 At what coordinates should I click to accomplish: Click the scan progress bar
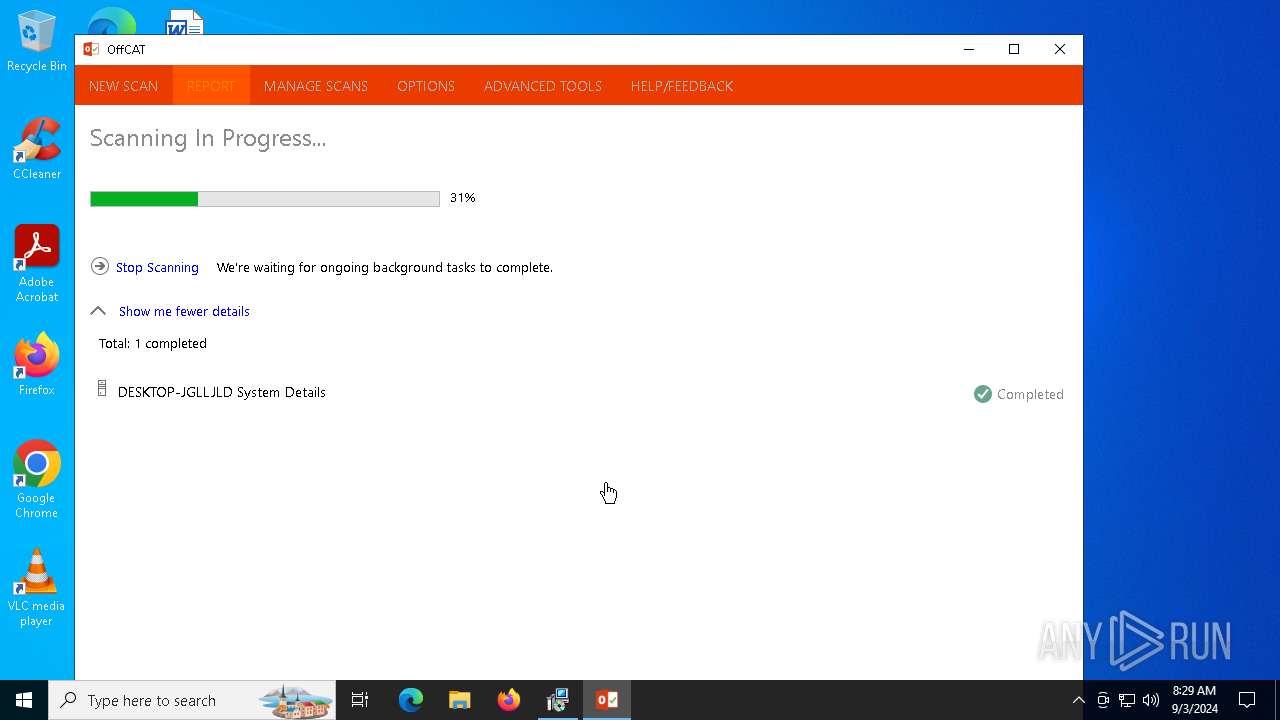(x=265, y=199)
